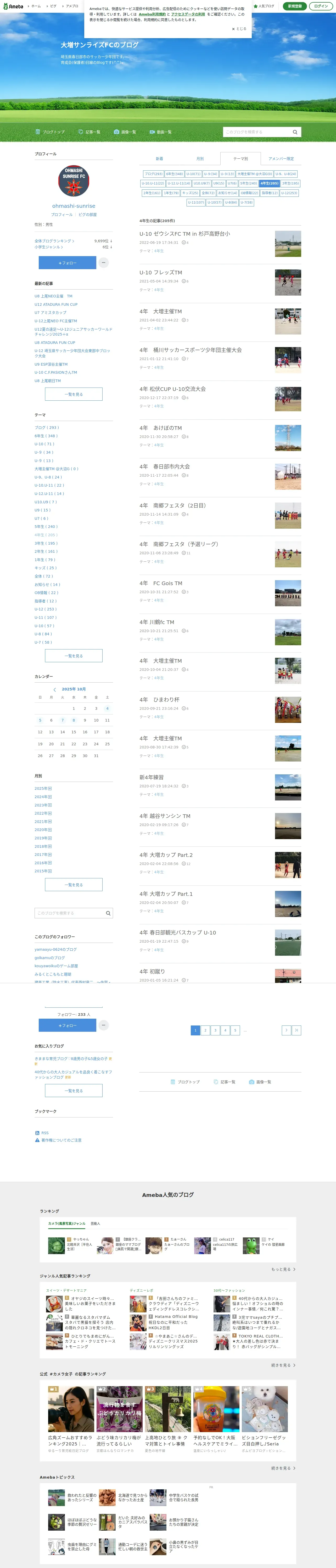
Task: Select the テーマ別 tab
Action: [x=240, y=158]
